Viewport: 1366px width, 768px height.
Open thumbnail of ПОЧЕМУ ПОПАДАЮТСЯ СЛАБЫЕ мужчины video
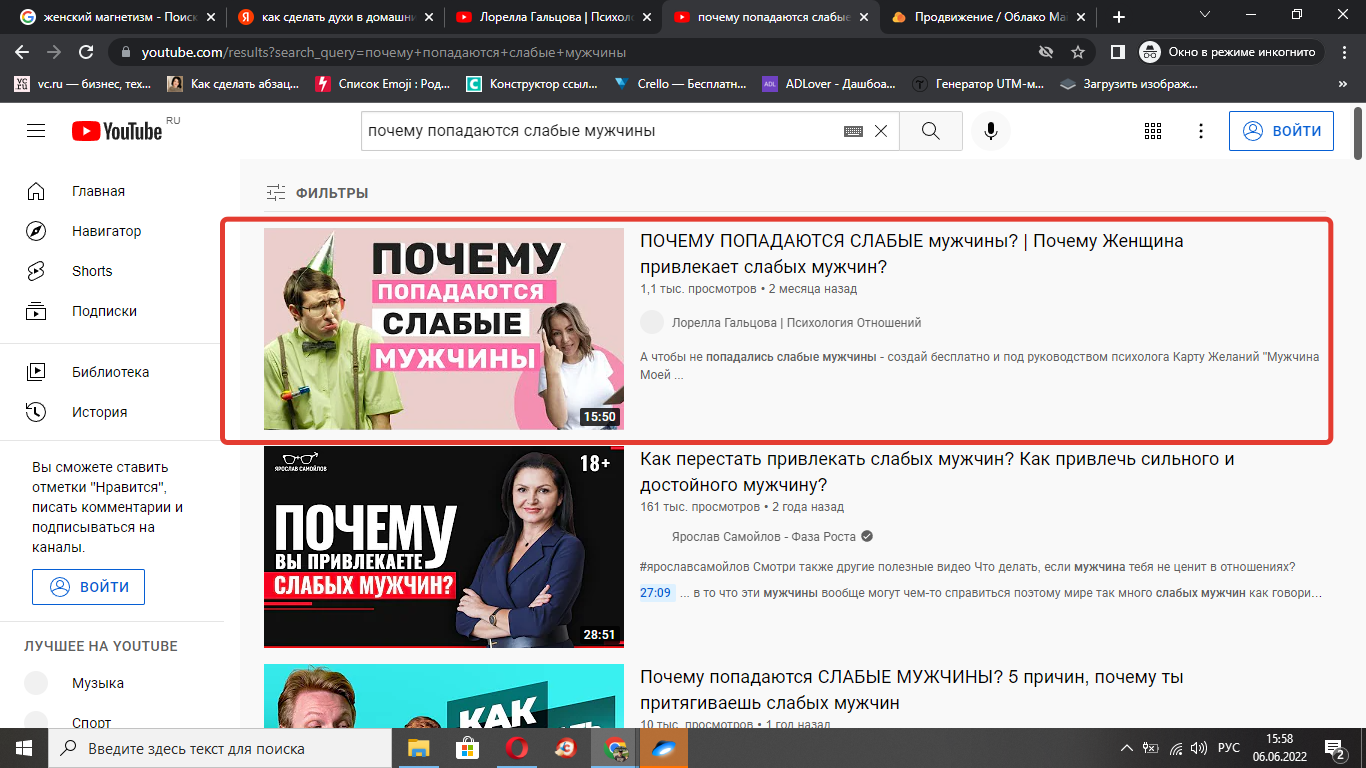(x=444, y=329)
